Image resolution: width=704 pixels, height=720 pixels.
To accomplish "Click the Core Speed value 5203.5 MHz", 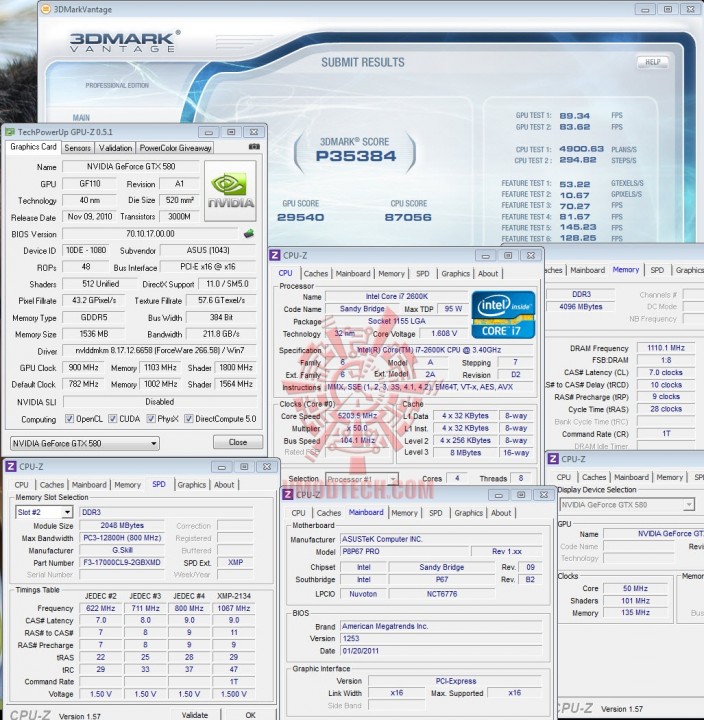I will coord(357,416).
